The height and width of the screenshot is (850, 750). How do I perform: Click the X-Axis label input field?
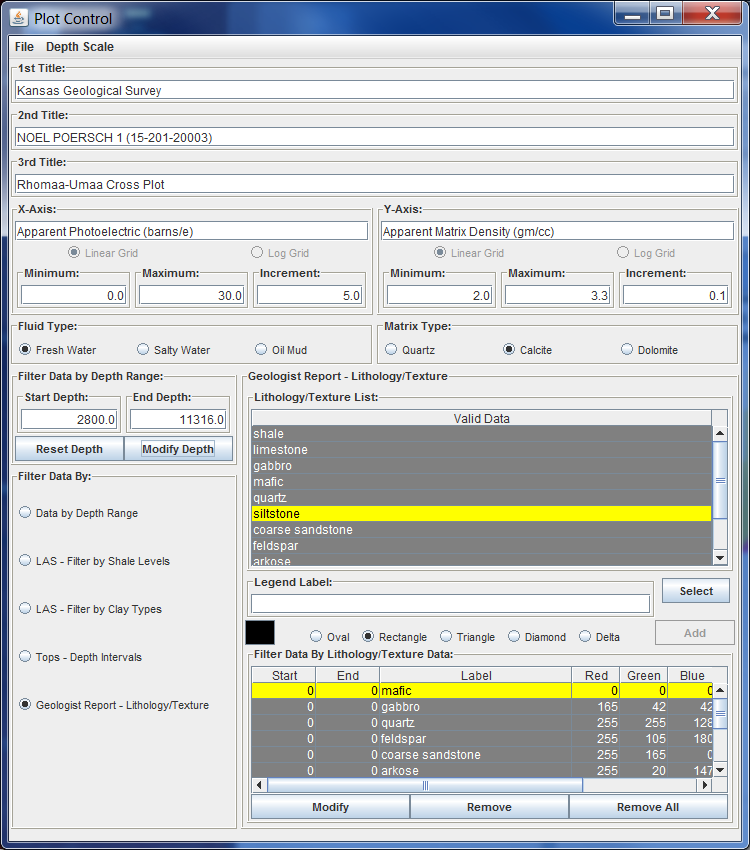(191, 231)
